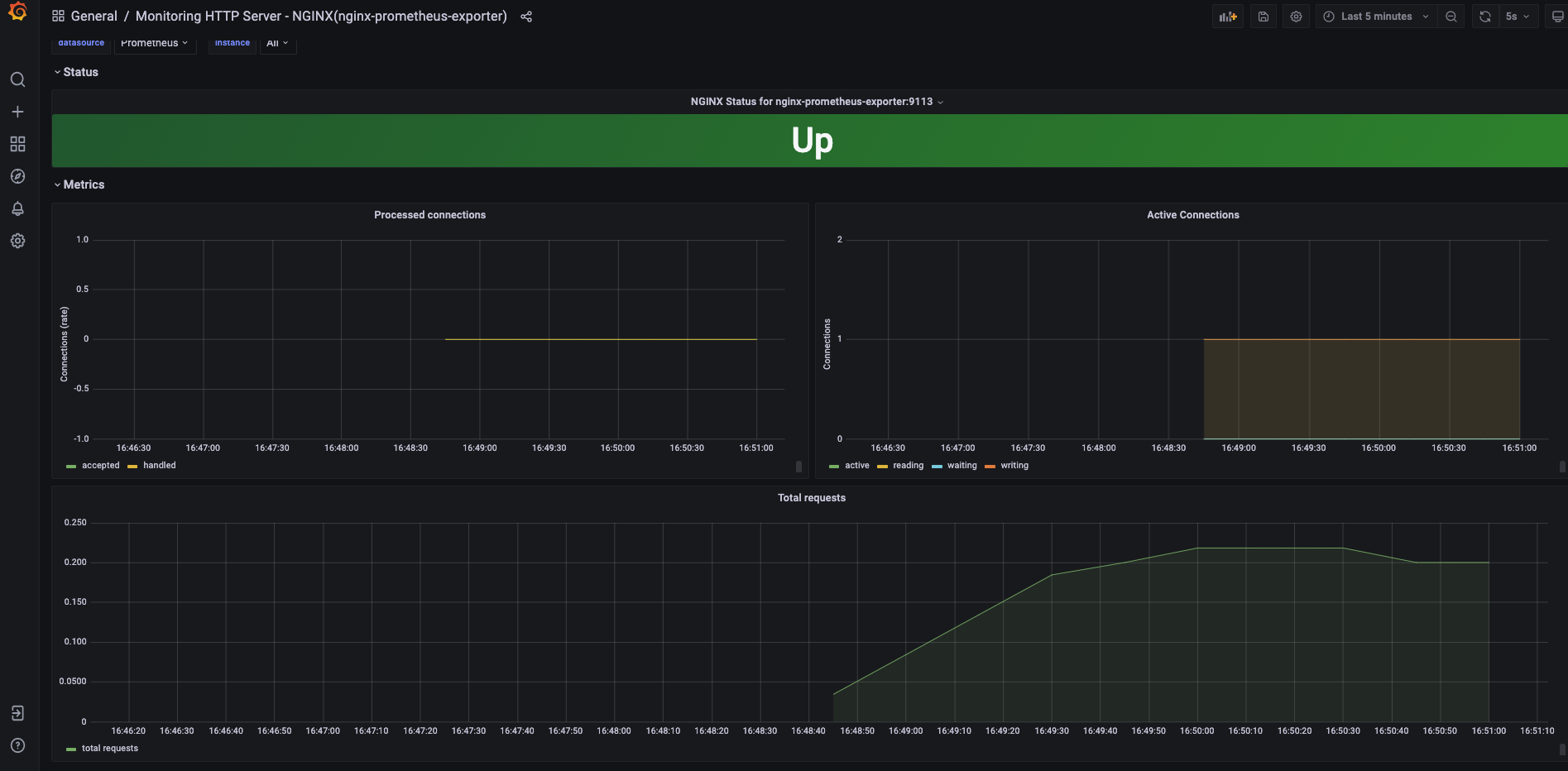Click the Monitoring HTTP Server dashboard title

coord(321,16)
